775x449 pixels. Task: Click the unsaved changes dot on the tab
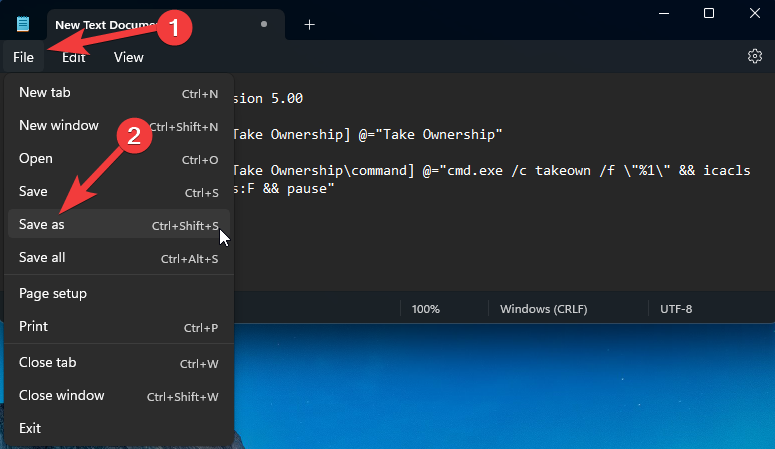[264, 24]
